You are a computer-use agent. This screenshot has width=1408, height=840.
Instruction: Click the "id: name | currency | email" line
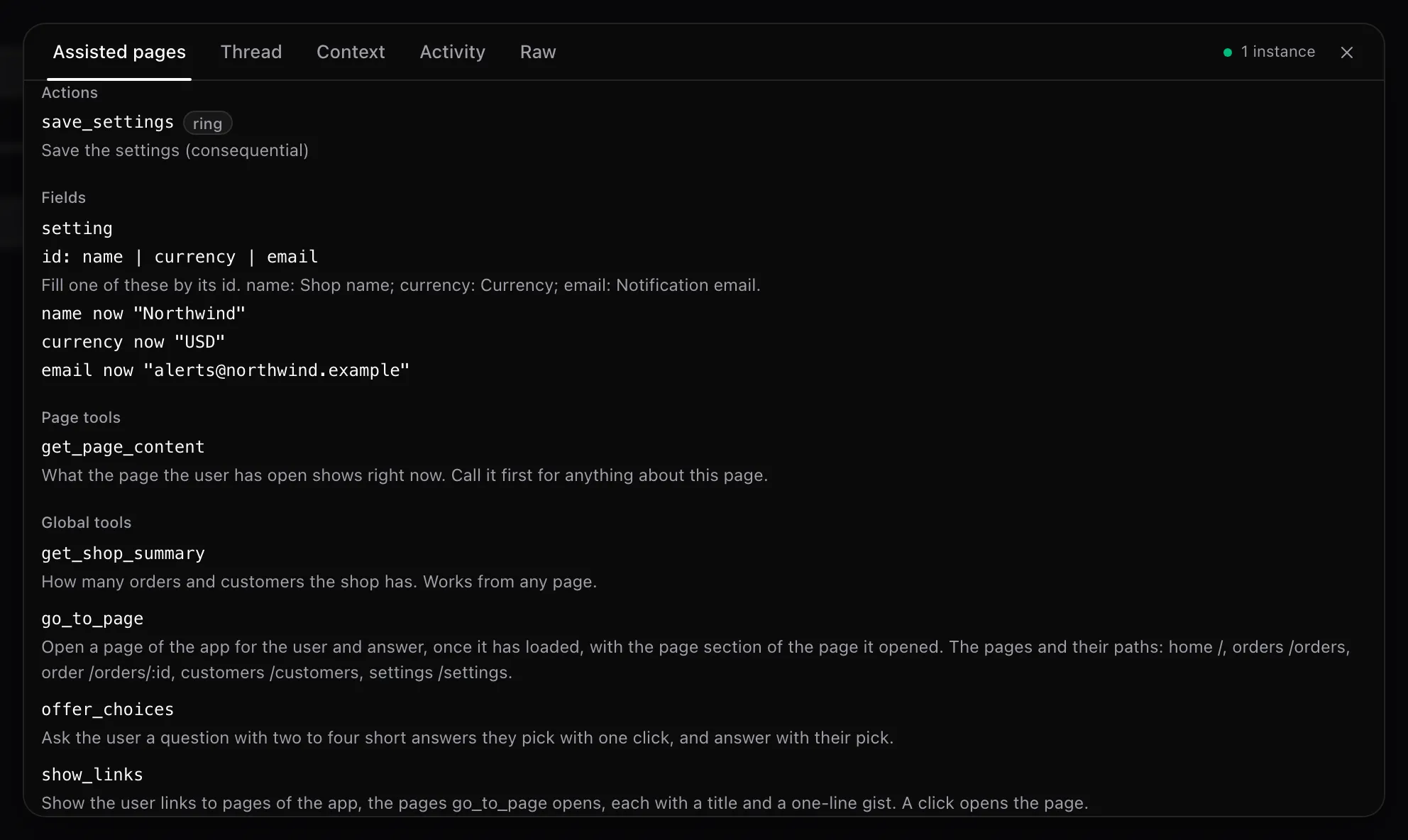tap(180, 257)
